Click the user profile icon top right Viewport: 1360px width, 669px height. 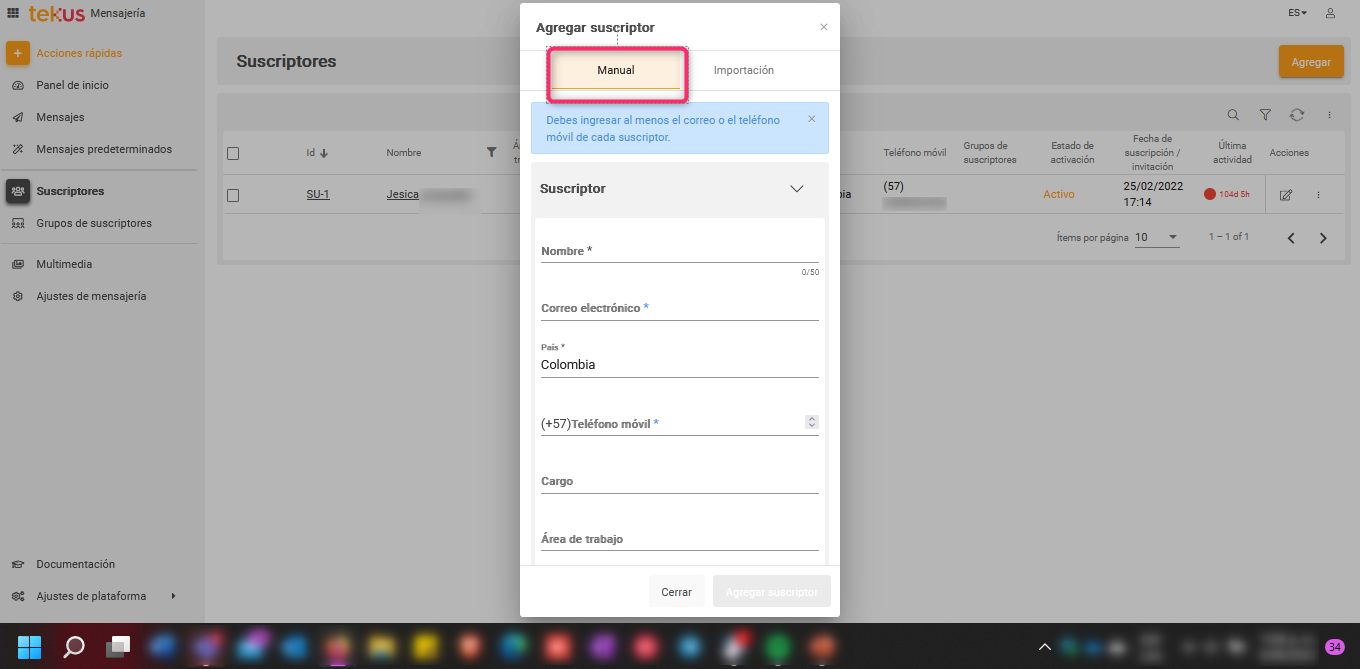click(x=1330, y=13)
